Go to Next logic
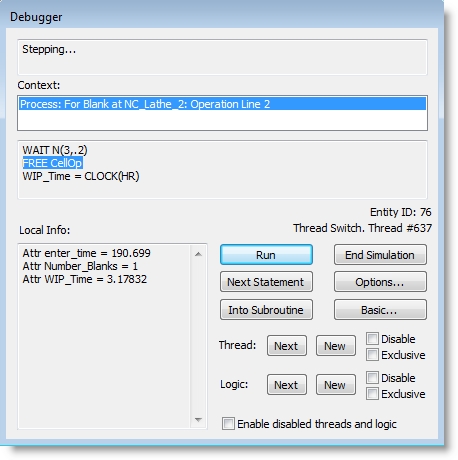 click(287, 385)
